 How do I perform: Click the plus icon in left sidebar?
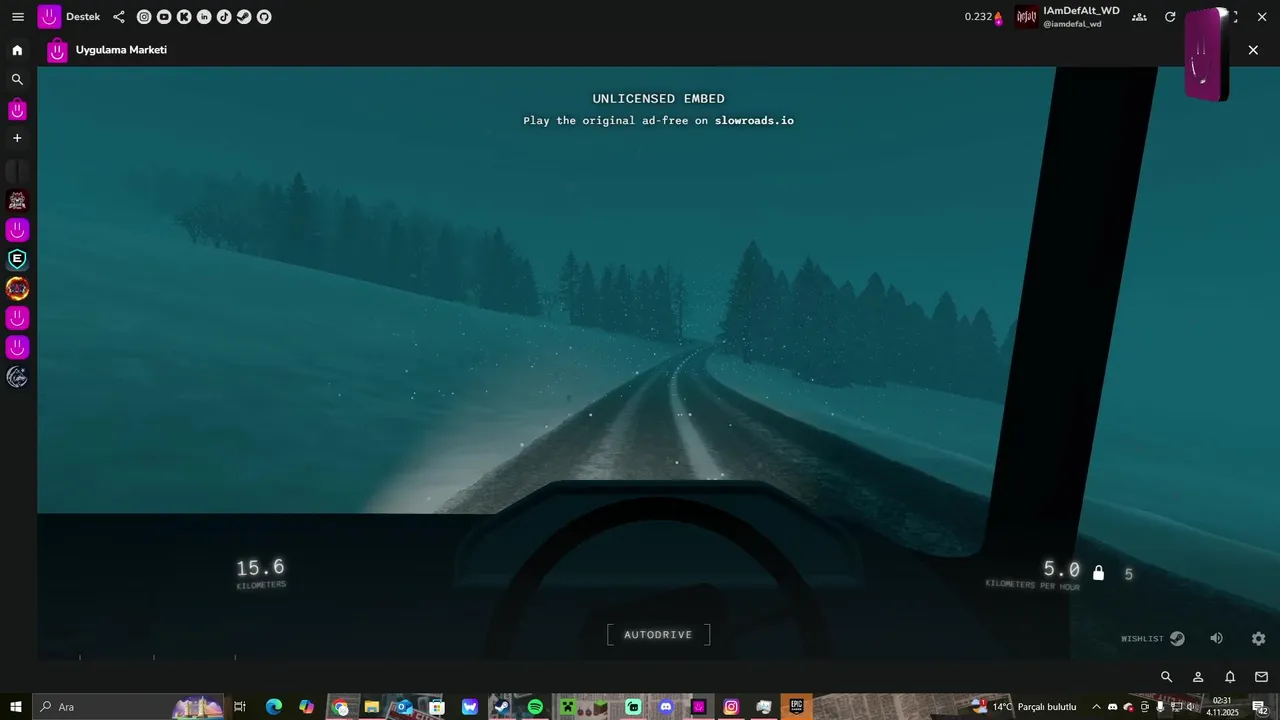point(17,138)
